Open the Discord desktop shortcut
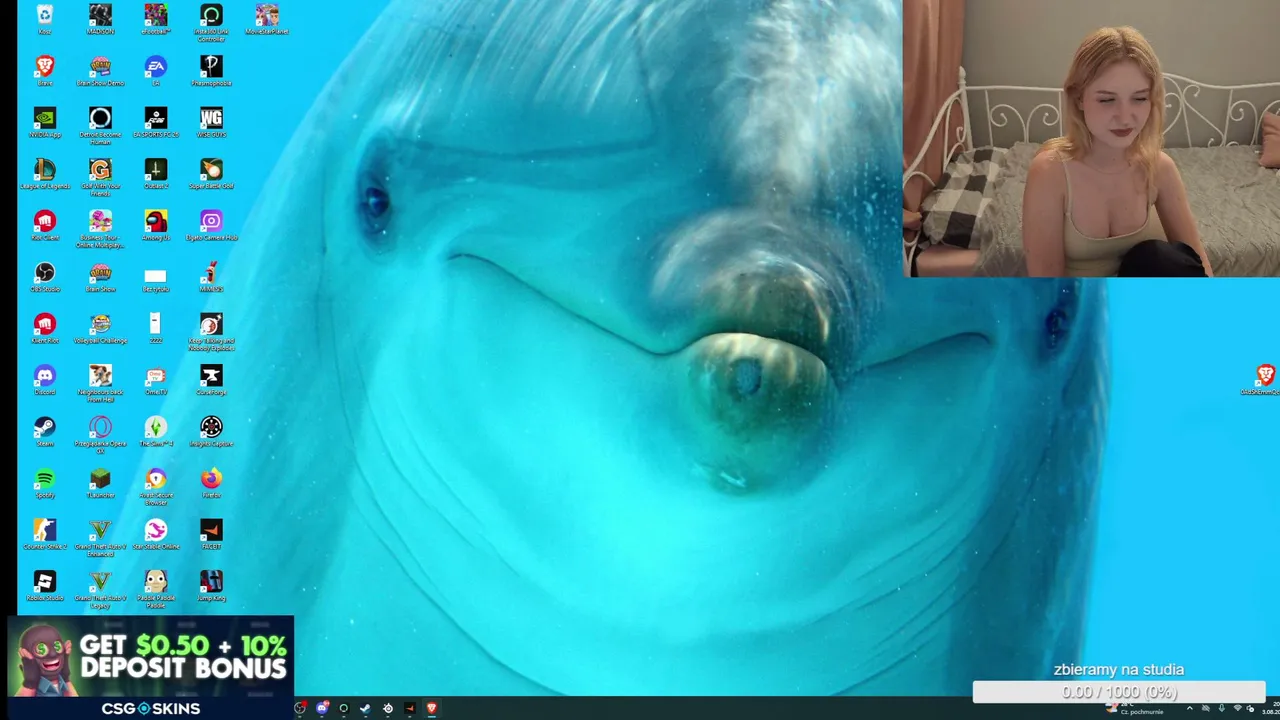 tap(44, 380)
